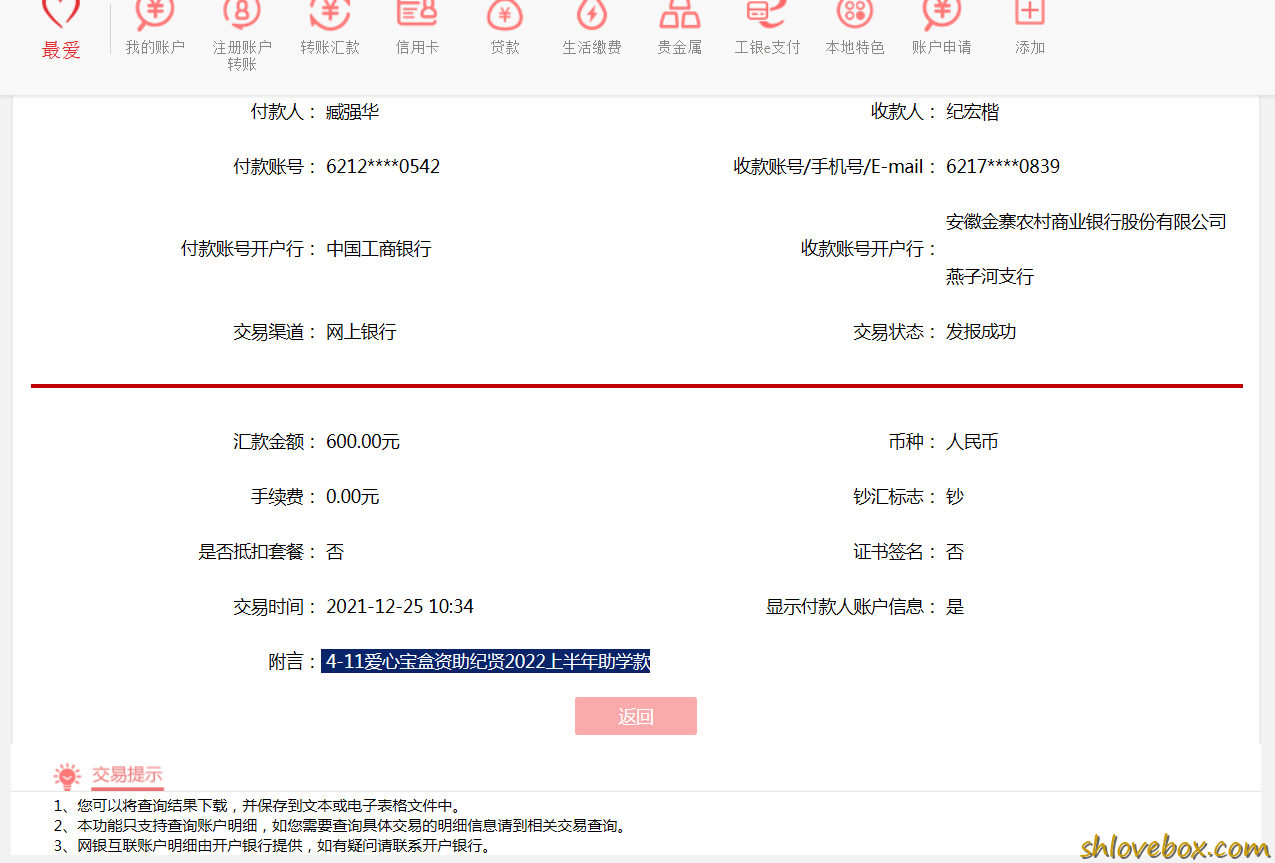Open the 信用卡 credit card icon
Viewport: 1275px width, 863px height.
[x=417, y=12]
